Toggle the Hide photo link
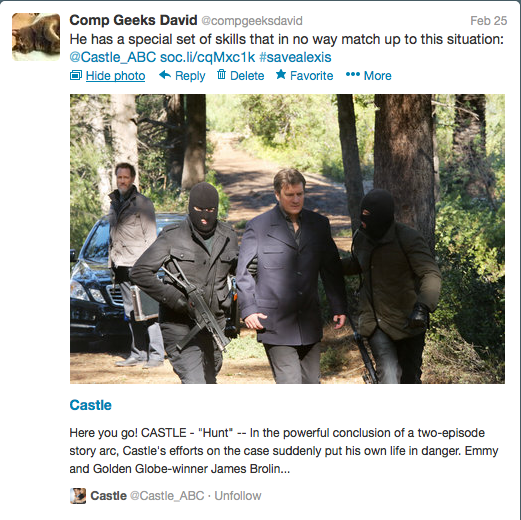Image resolution: width=521 pixels, height=520 pixels. (x=115, y=76)
